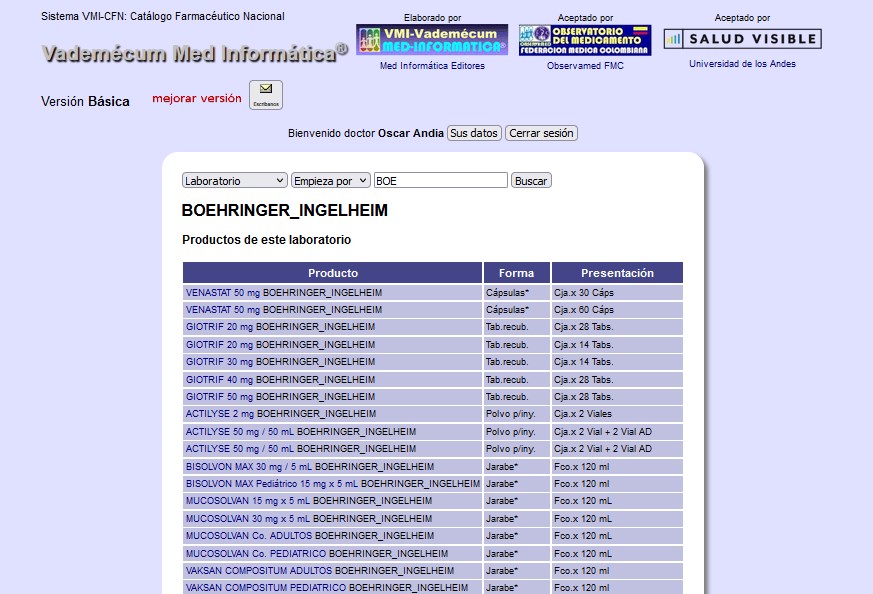The height and width of the screenshot is (594, 873).
Task: Click the BOEHRINGER_INGELHEIM laboratory heading
Action: pyautogui.click(x=285, y=210)
